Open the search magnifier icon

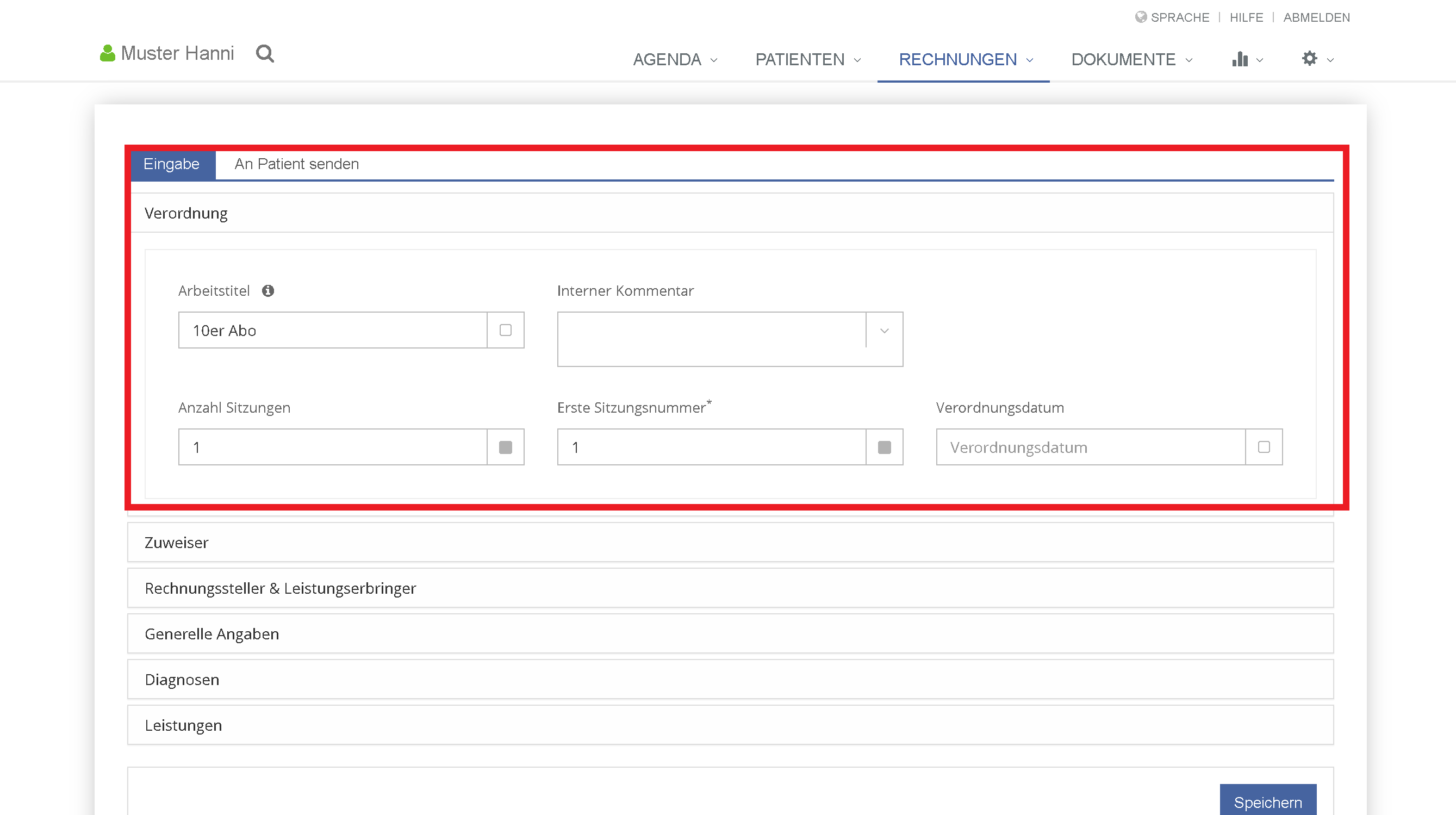[x=265, y=54]
